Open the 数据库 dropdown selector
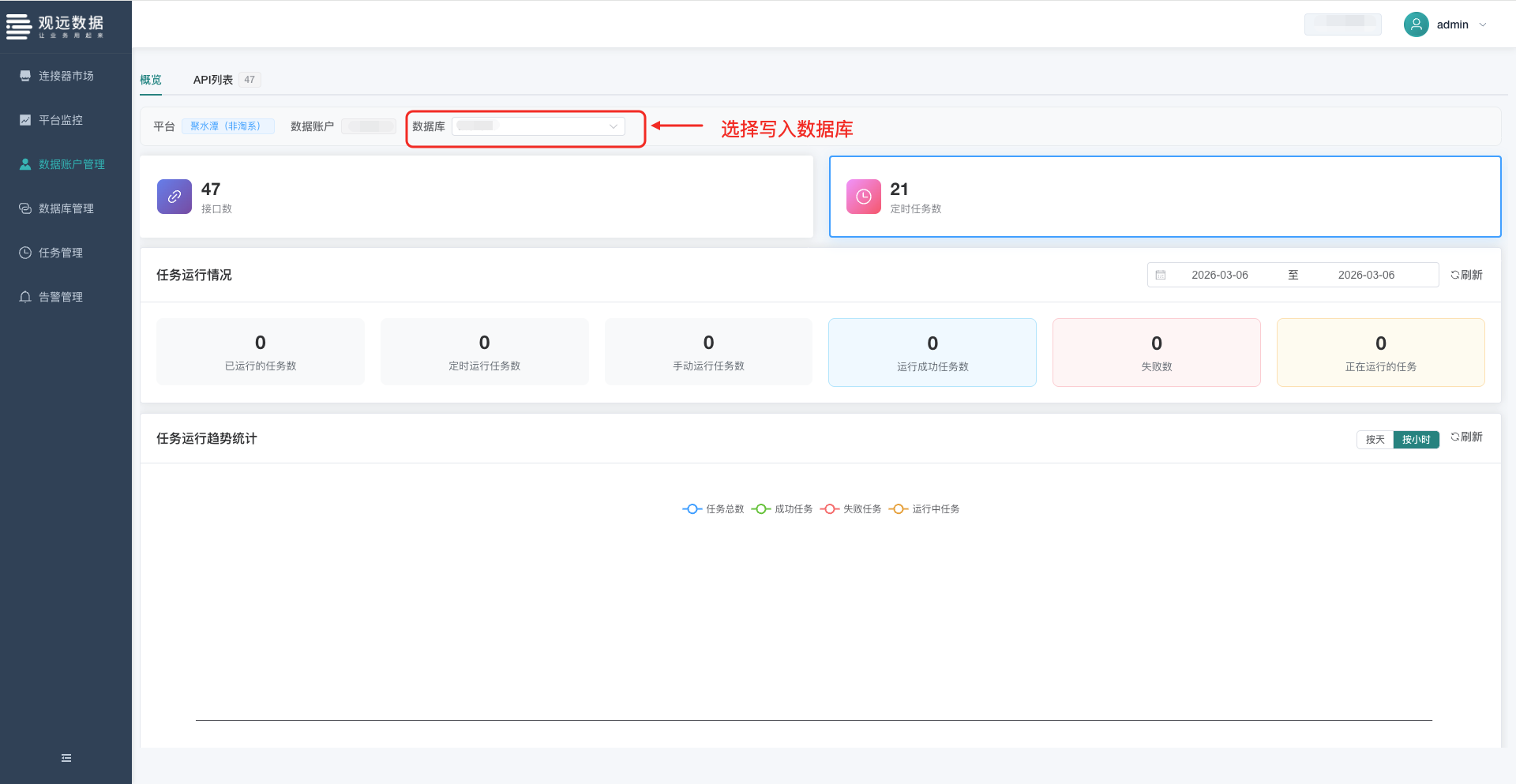 click(538, 126)
